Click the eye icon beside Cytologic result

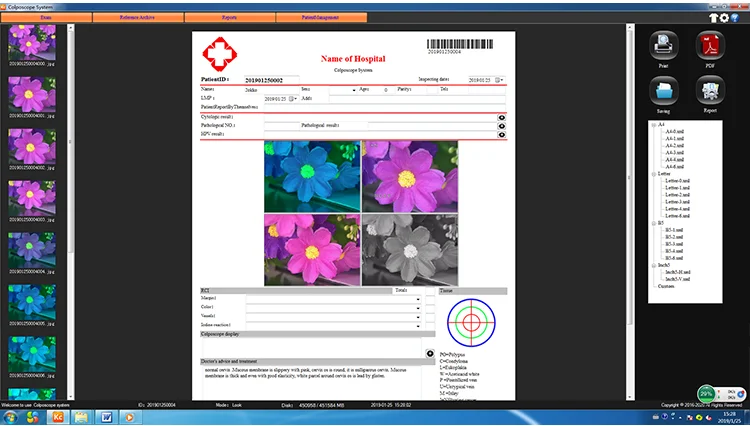click(x=501, y=117)
